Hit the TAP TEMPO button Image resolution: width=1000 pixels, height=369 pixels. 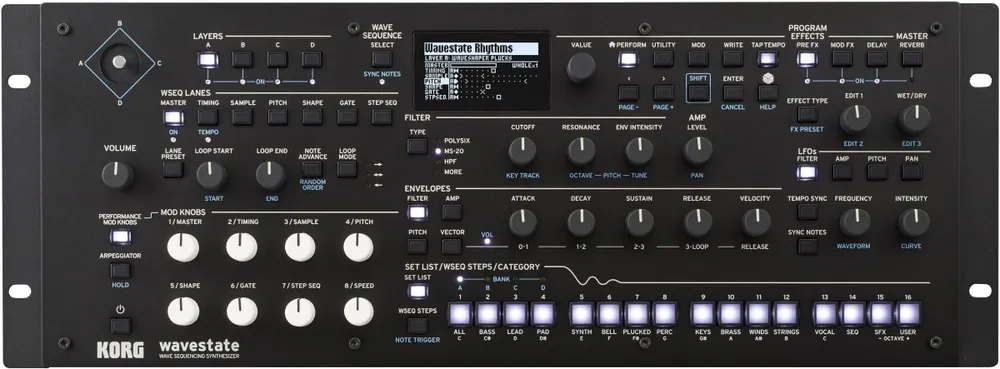tap(768, 59)
